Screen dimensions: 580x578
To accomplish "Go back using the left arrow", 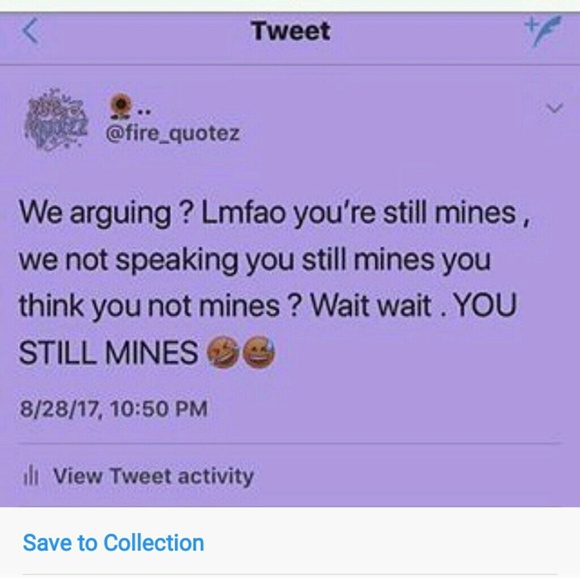I will [x=30, y=31].
